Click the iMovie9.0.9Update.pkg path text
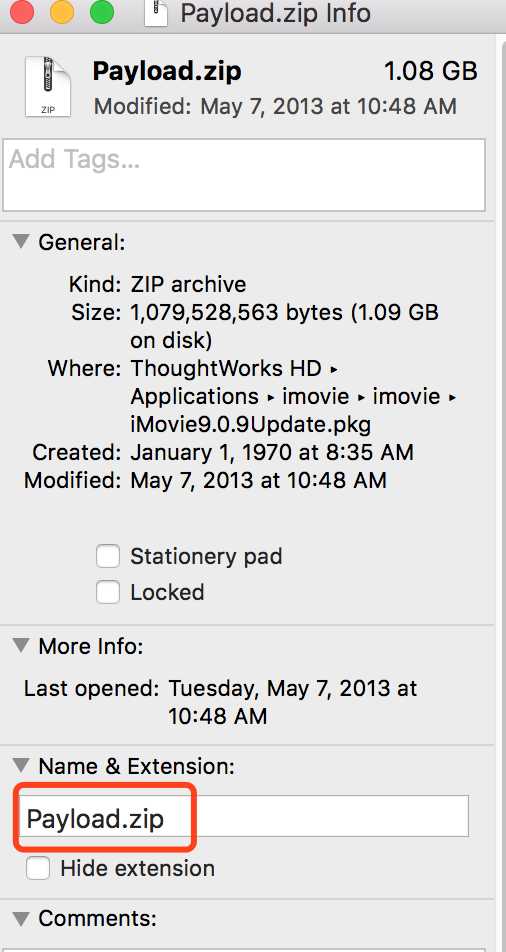 (x=250, y=424)
